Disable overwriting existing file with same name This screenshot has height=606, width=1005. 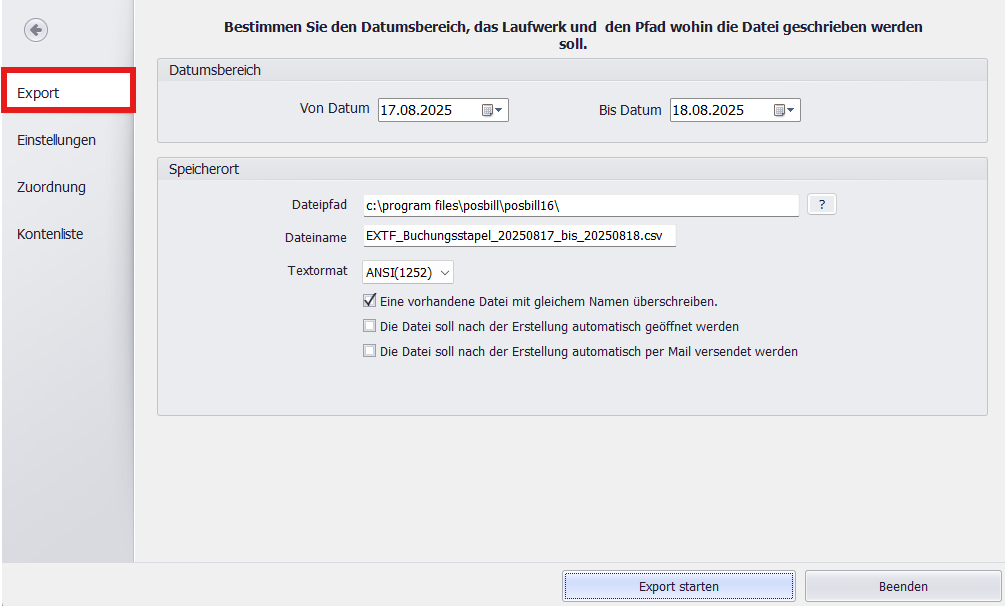[369, 301]
